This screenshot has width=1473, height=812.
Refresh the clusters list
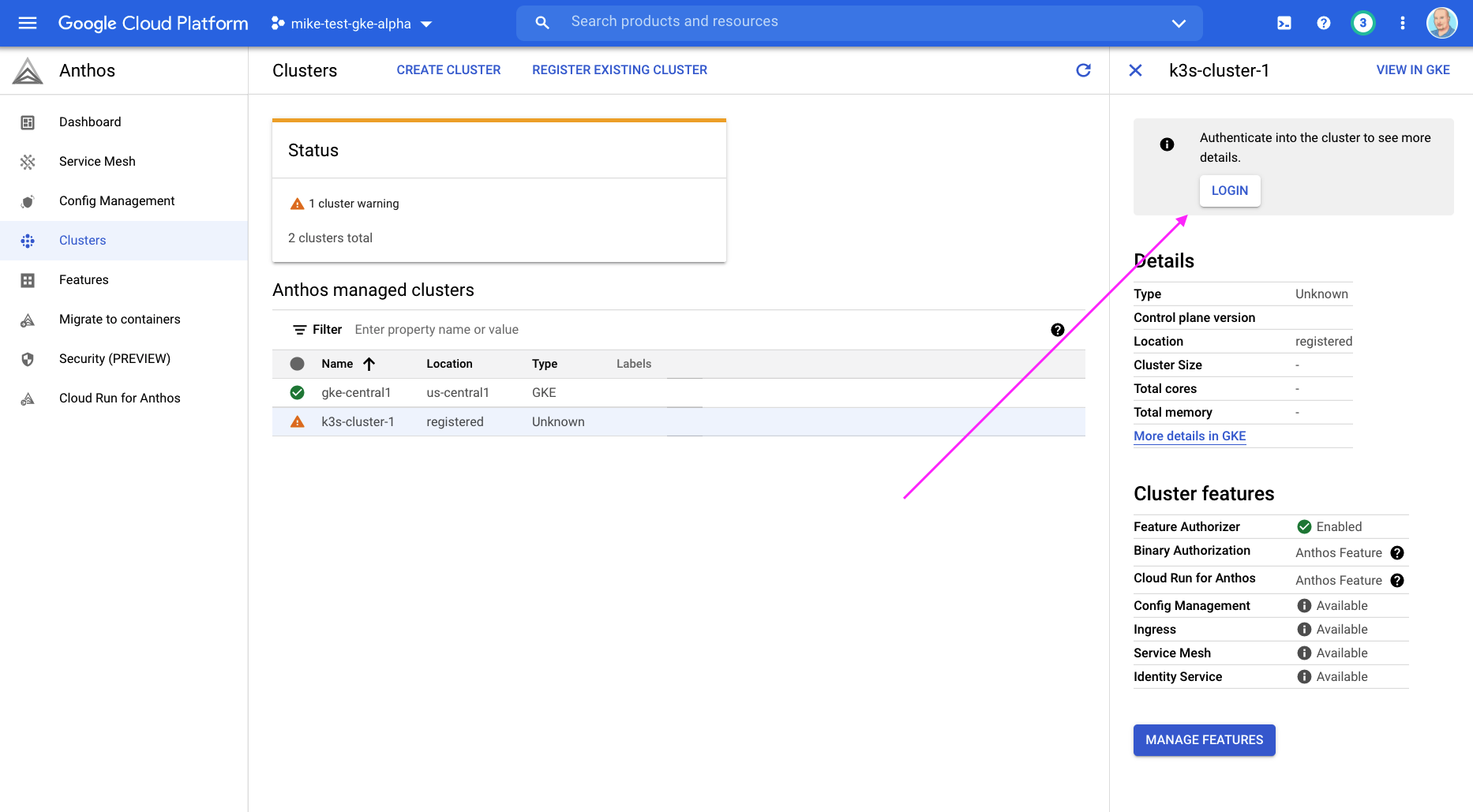pyautogui.click(x=1084, y=70)
